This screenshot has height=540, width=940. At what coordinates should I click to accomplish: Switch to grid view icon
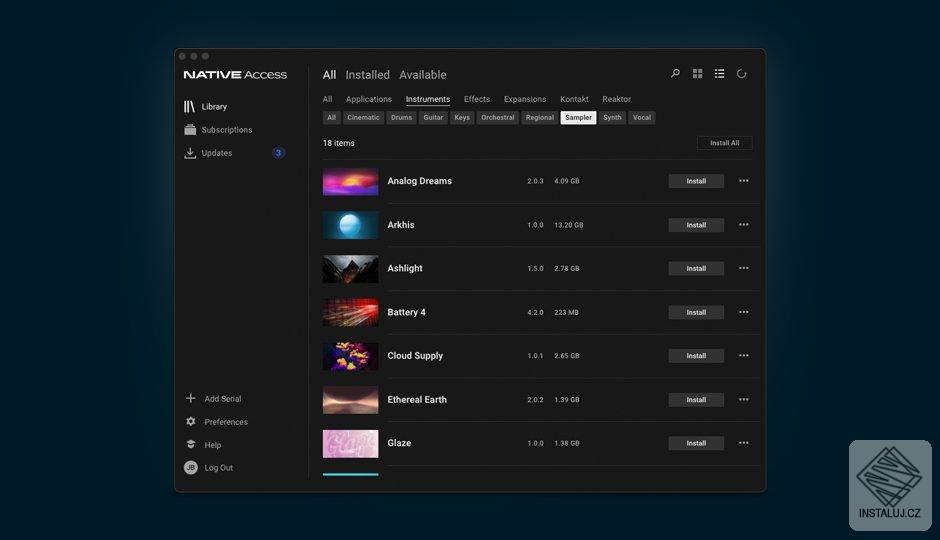click(697, 74)
